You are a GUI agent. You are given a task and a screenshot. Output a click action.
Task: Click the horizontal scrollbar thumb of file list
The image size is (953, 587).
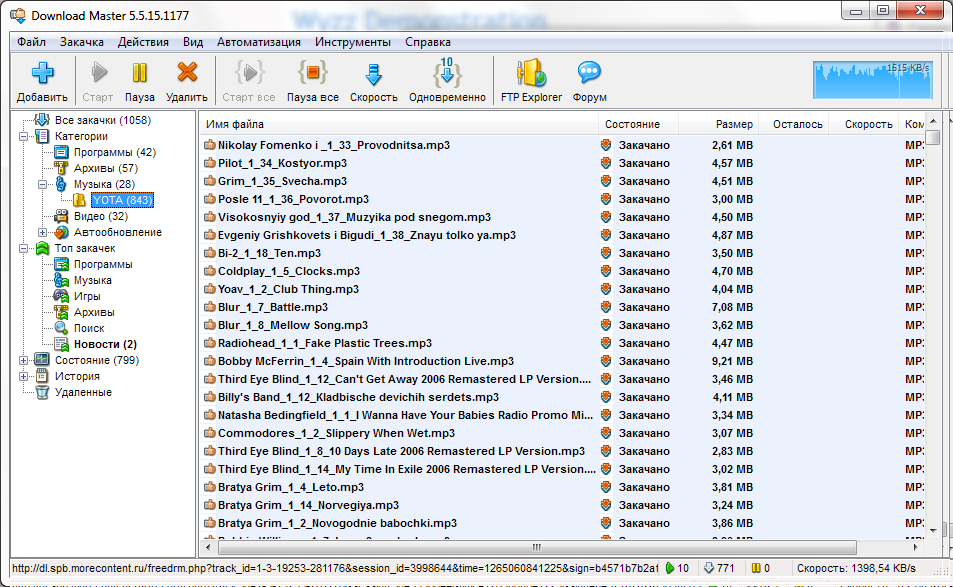click(537, 547)
